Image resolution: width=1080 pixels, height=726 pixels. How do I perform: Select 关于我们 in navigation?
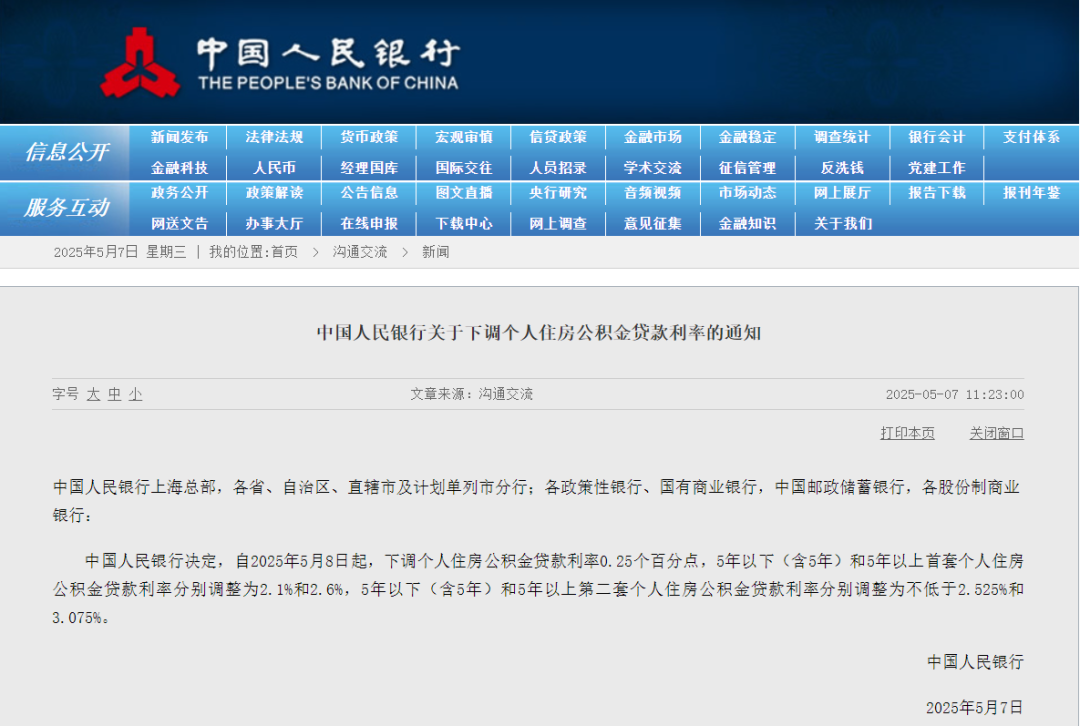(x=842, y=224)
